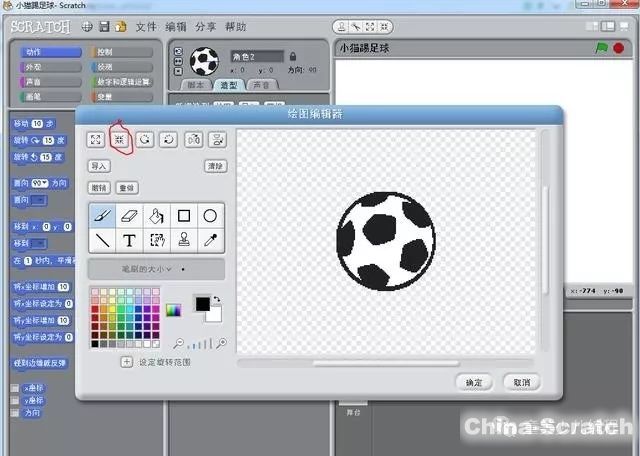The height and width of the screenshot is (456, 640).
Task: Click the green flag to start
Action: [x=601, y=47]
